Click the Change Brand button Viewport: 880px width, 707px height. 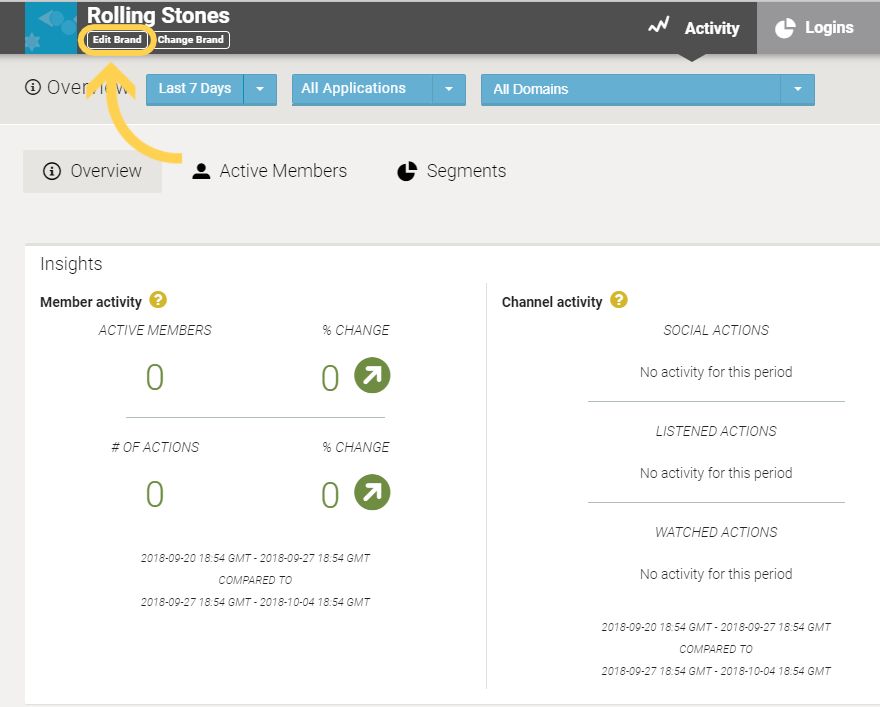tap(190, 40)
